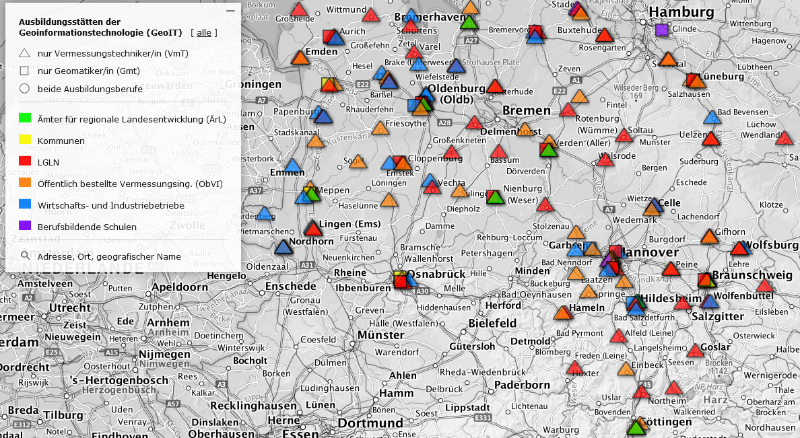Viewport: 800px width, 438px height.
Task: Click Wirtschafts- und Industriebetriebe label
Action: point(110,205)
